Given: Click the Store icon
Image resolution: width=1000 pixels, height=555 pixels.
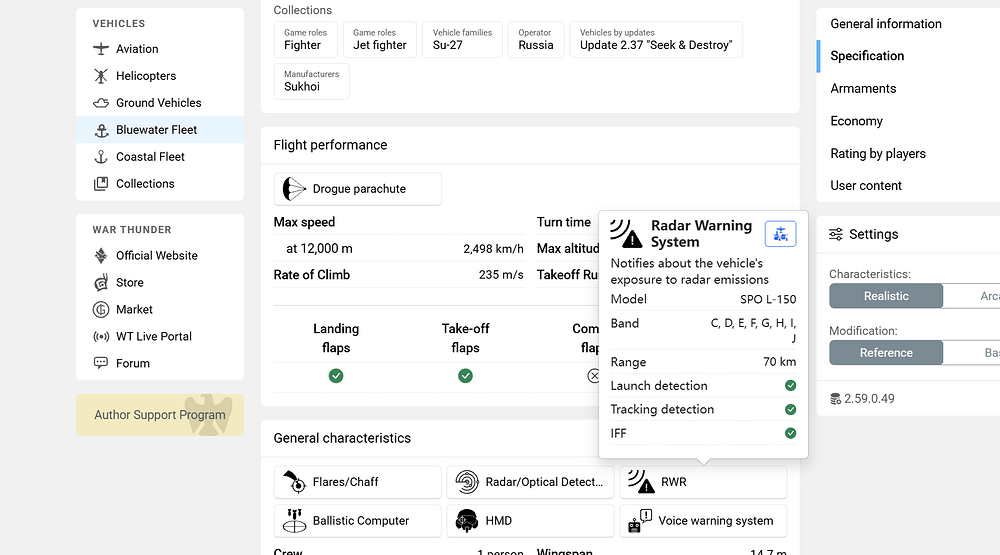Looking at the screenshot, I should [101, 283].
